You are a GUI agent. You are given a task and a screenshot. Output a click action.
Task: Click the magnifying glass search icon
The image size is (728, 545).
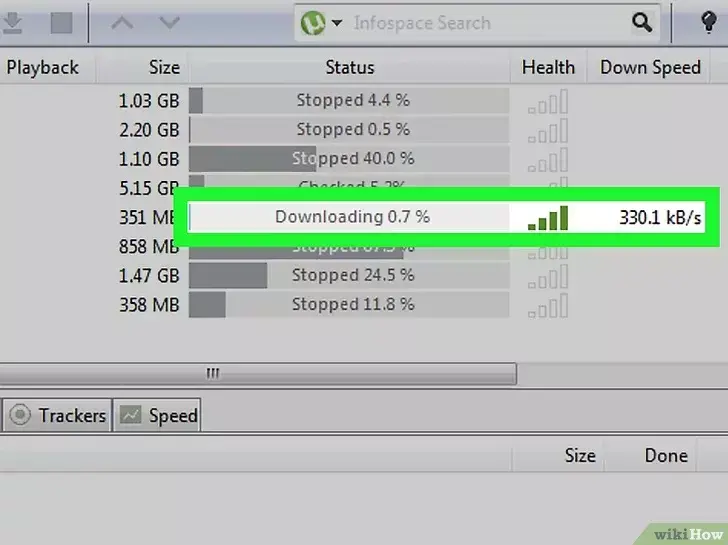[x=642, y=22]
